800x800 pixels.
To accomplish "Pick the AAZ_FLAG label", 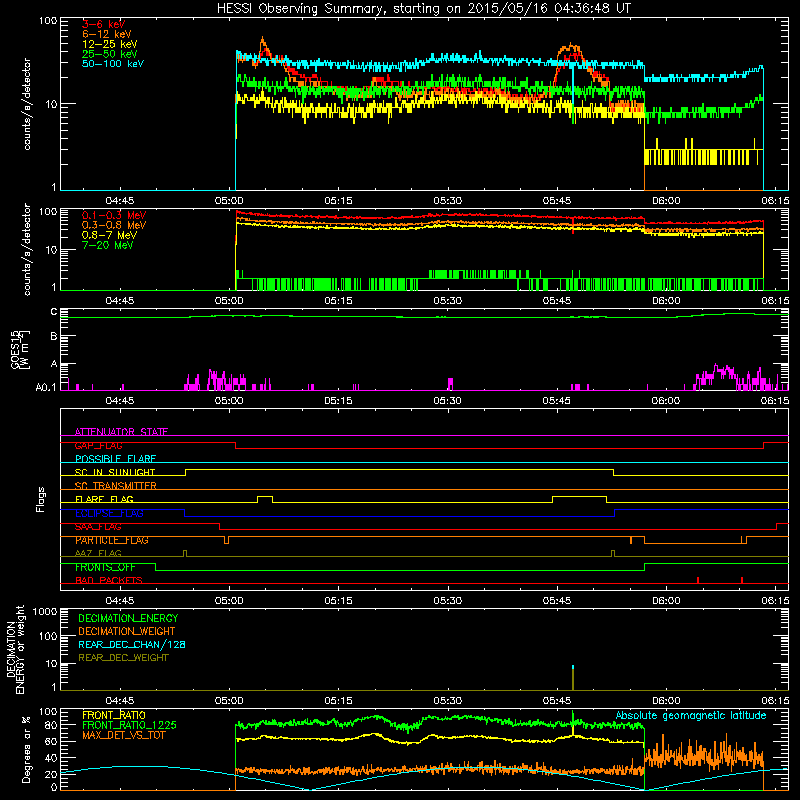I will [98, 553].
